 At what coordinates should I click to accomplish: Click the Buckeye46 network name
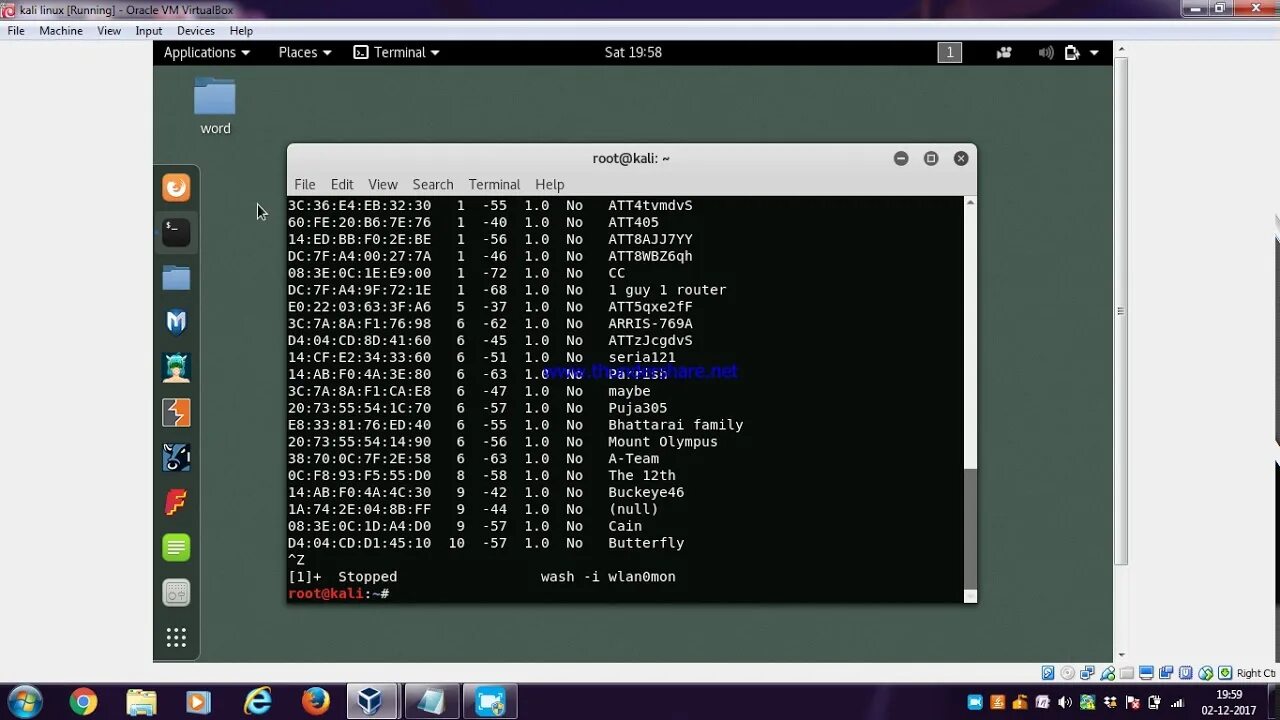(x=646, y=492)
